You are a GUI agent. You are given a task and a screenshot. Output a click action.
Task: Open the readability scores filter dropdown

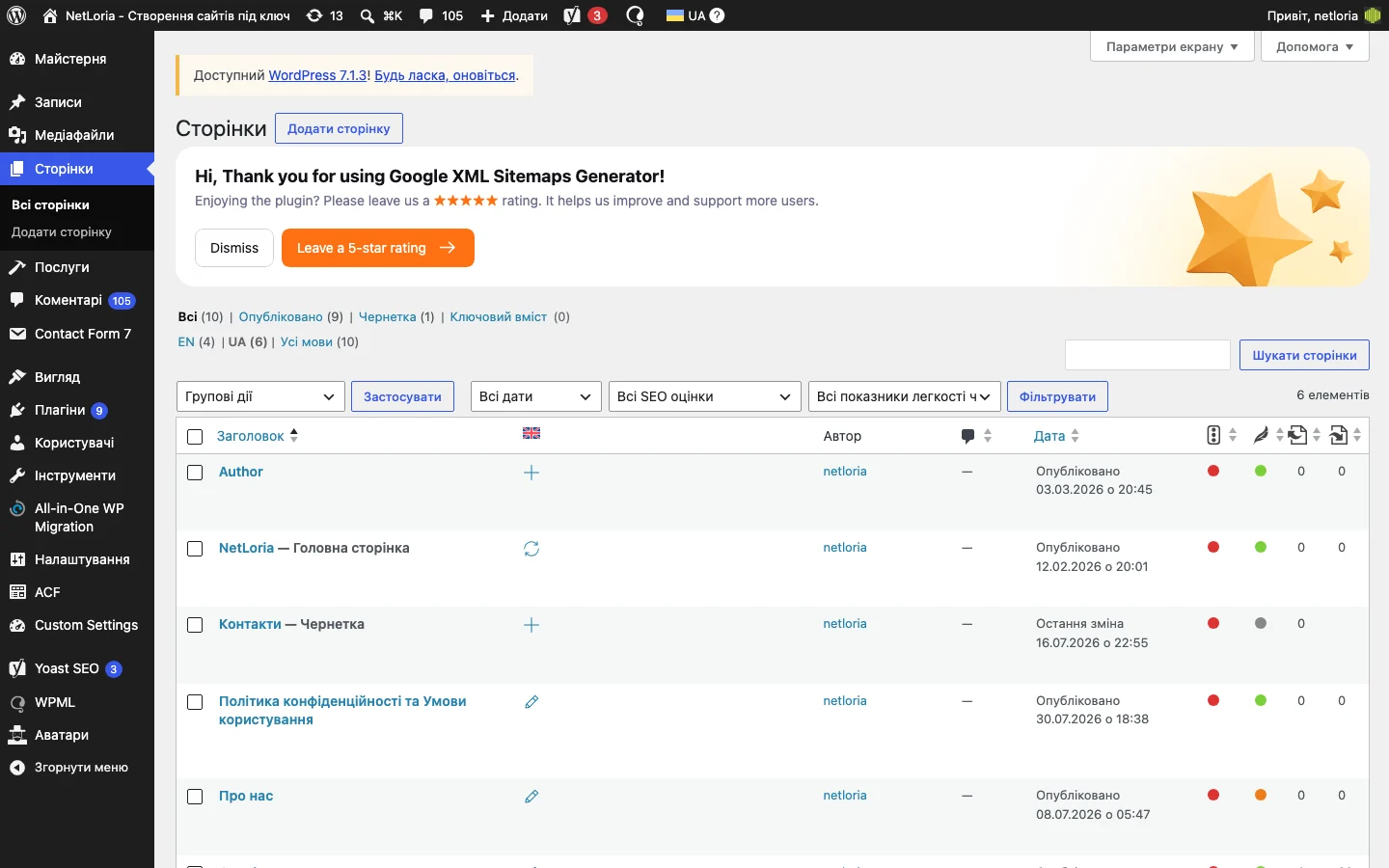[905, 396]
